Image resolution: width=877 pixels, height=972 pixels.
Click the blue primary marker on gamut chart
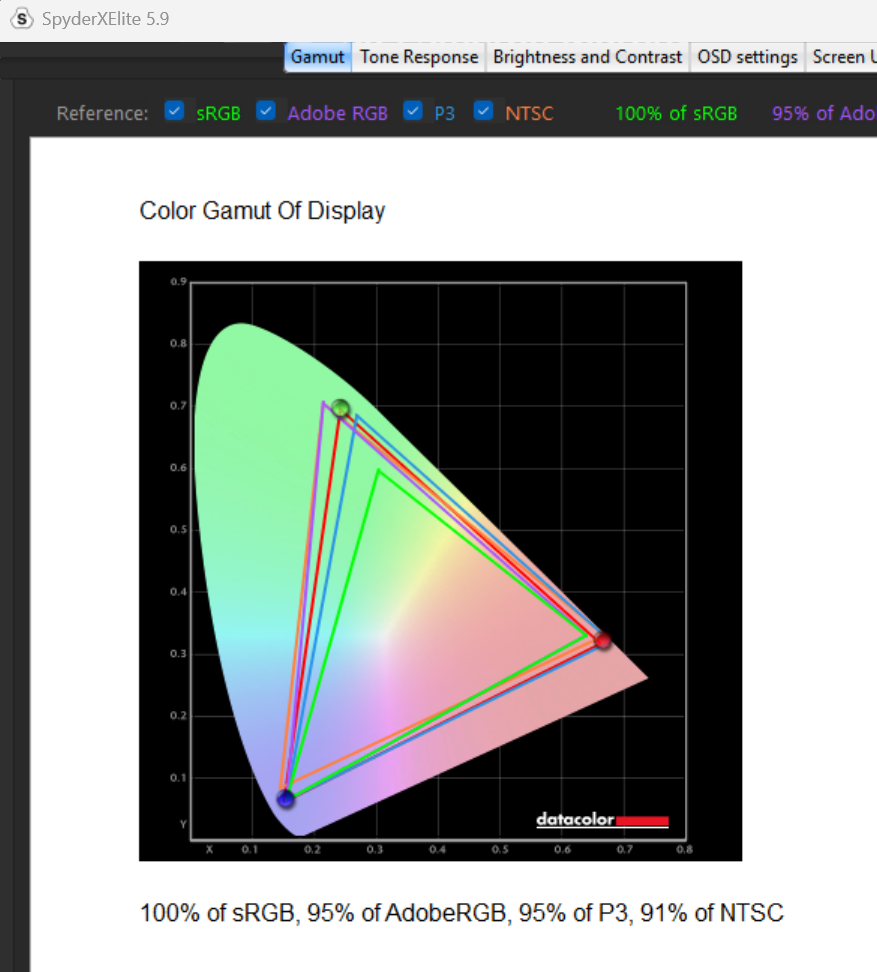tap(286, 798)
